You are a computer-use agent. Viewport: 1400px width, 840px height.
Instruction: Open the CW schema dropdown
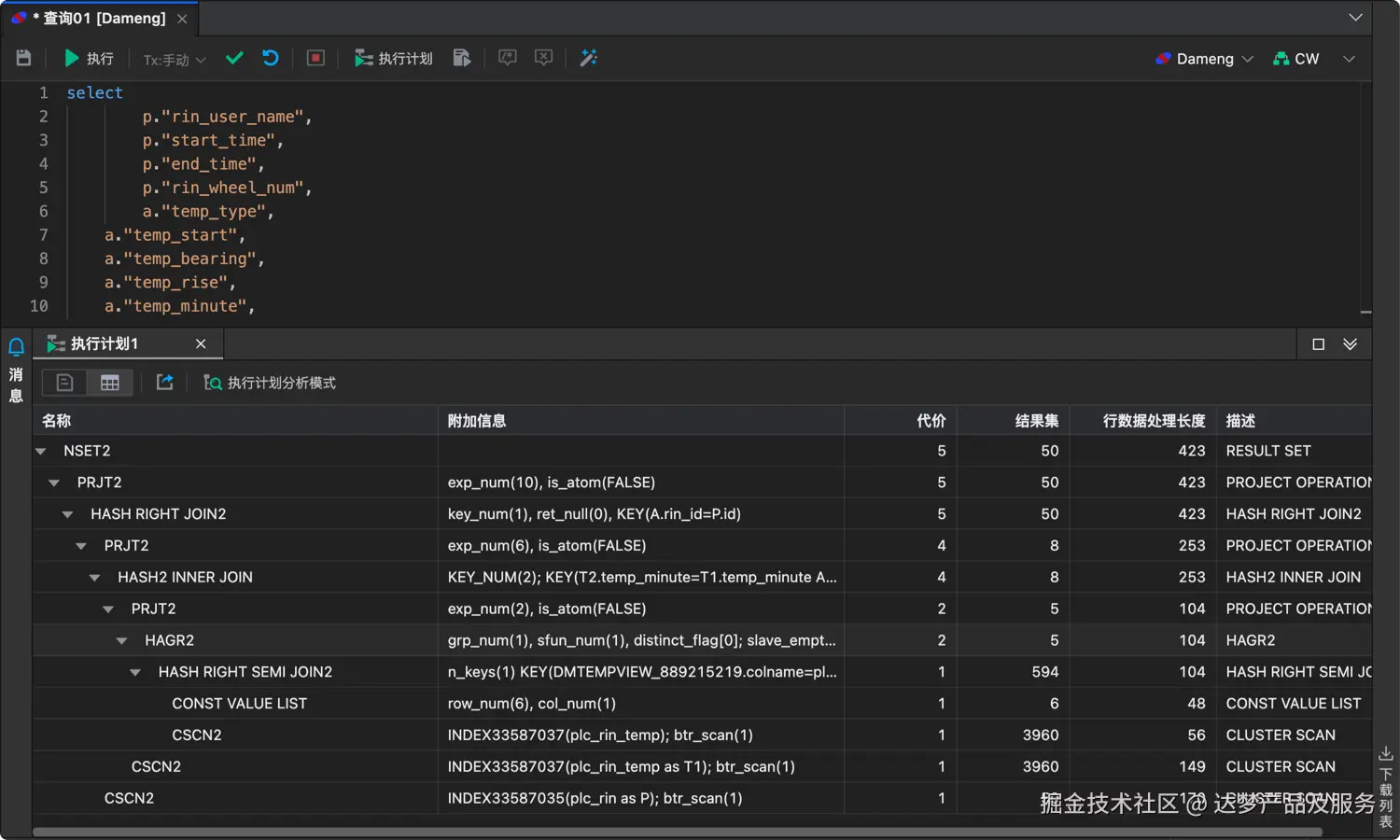(1296, 59)
